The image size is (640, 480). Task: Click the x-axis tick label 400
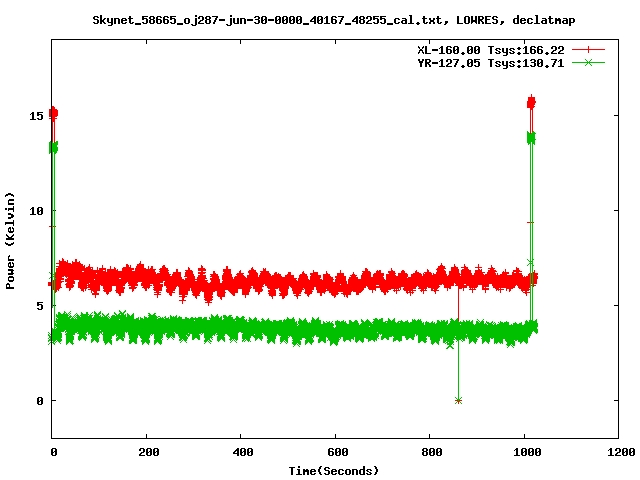[x=243, y=452]
